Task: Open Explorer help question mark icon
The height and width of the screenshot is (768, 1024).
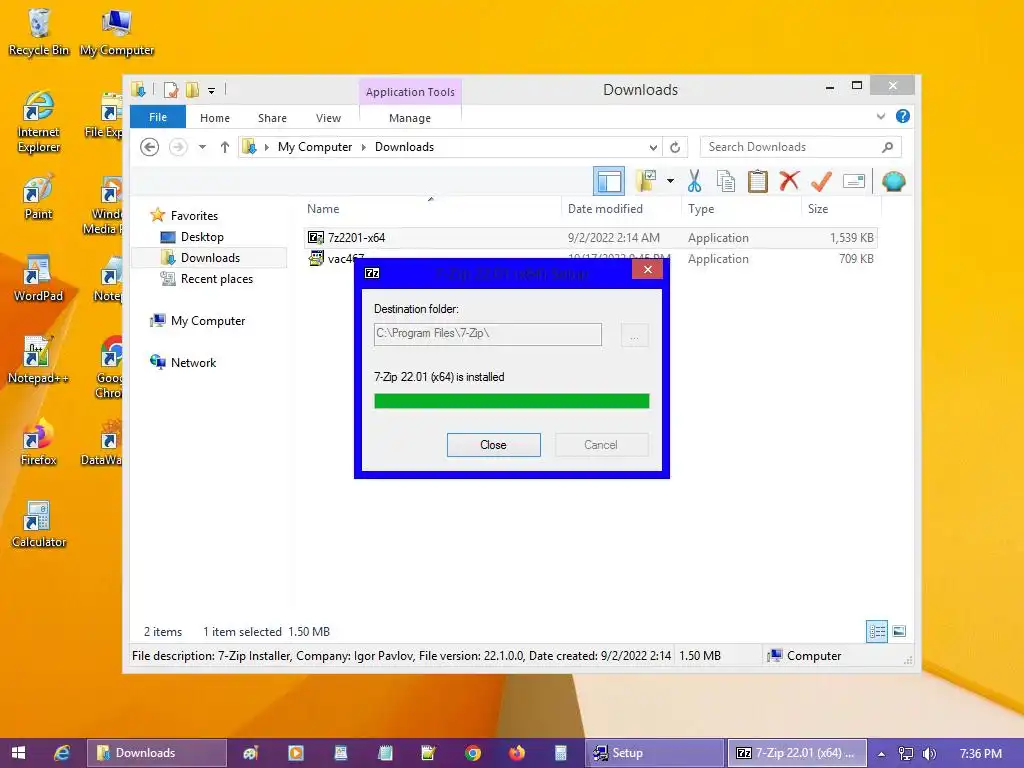Action: (903, 116)
